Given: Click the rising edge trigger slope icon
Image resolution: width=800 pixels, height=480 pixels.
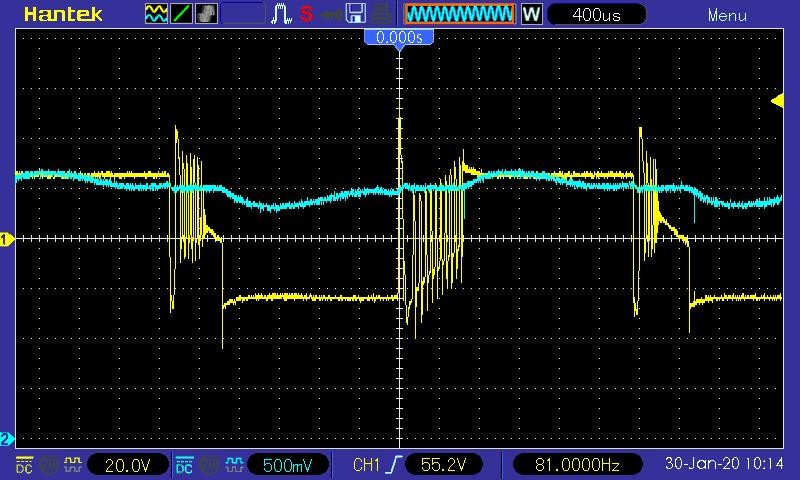Looking at the screenshot, I should pyautogui.click(x=394, y=465).
